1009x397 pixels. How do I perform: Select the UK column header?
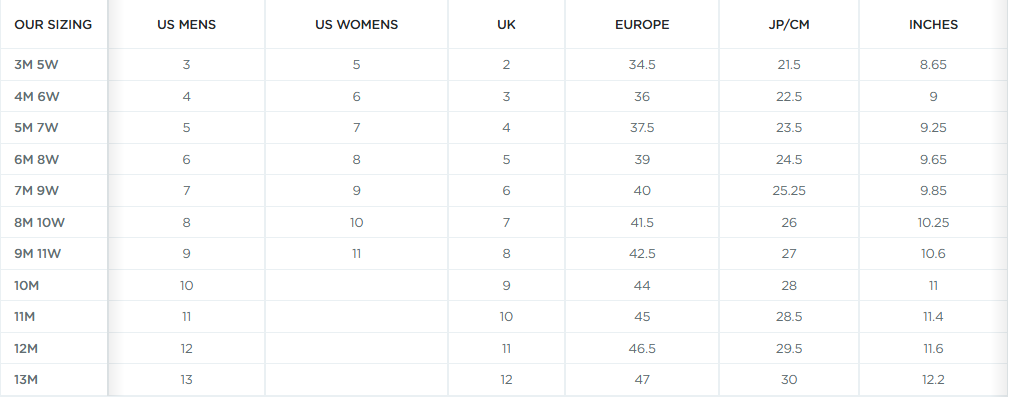coord(506,25)
